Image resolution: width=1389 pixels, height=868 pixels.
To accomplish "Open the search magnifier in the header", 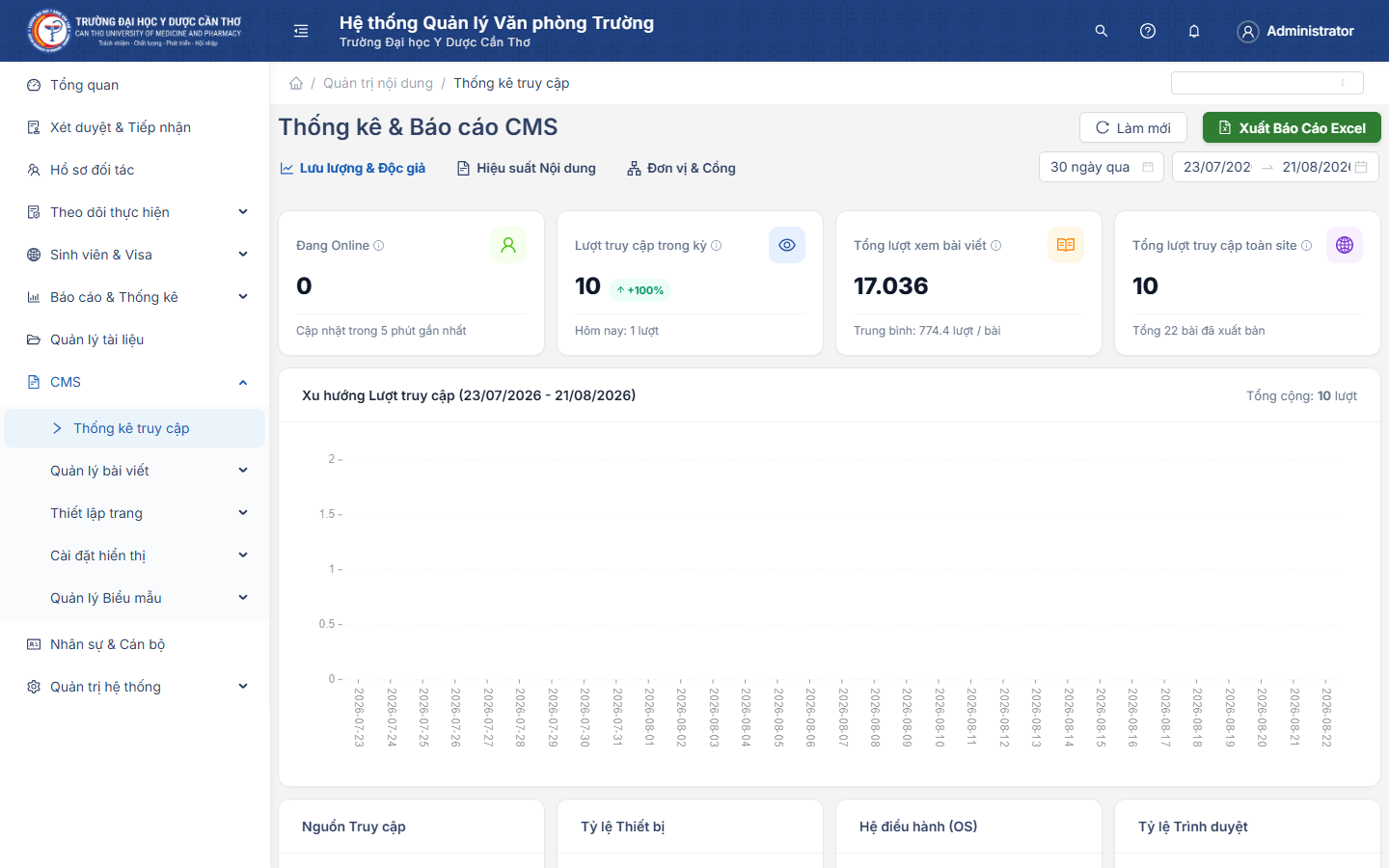I will [1102, 31].
